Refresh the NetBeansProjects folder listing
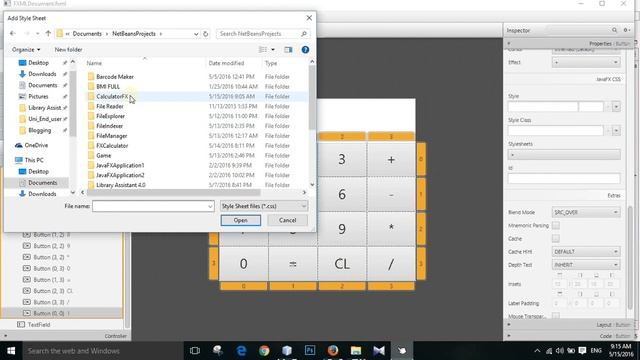Screen dimensions: 640x360 click(206, 34)
